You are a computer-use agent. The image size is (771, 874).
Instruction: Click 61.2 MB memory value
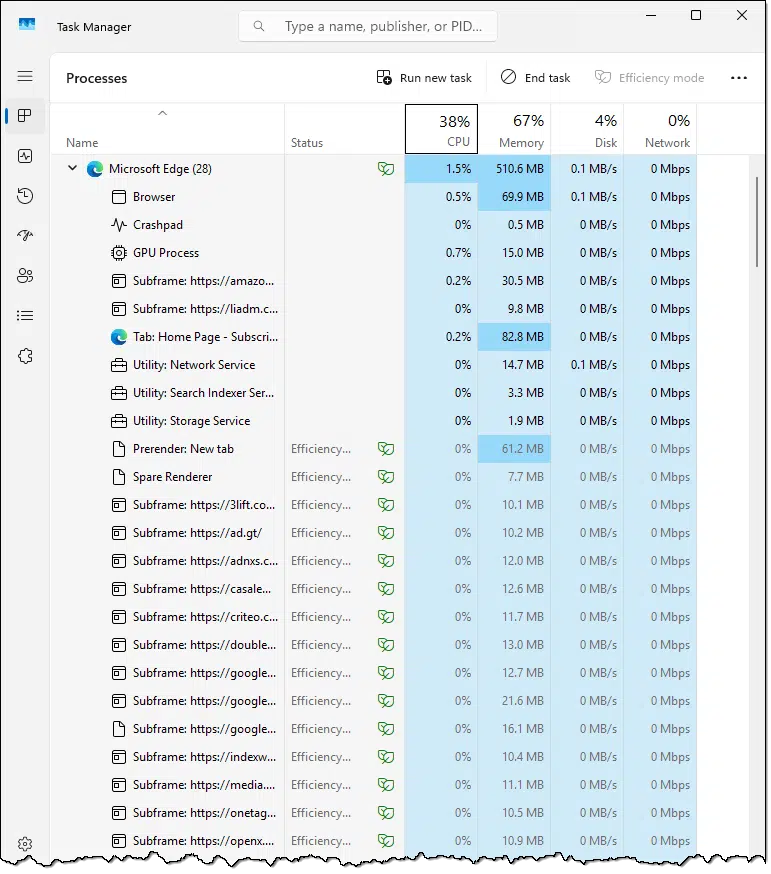pos(522,449)
